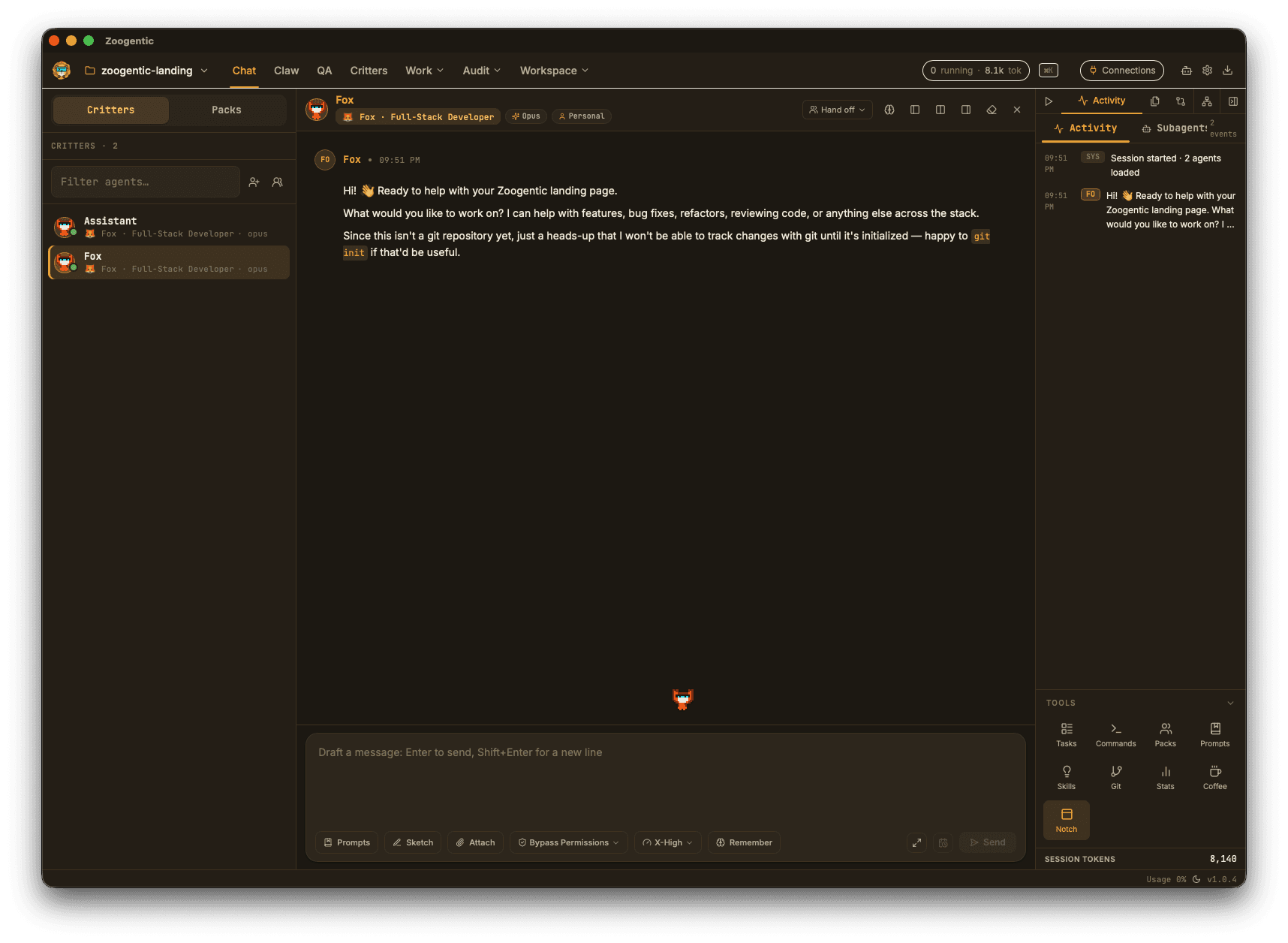Close the Fox chat with the X icon
Viewport: 1288px width, 943px height.
click(x=1017, y=110)
